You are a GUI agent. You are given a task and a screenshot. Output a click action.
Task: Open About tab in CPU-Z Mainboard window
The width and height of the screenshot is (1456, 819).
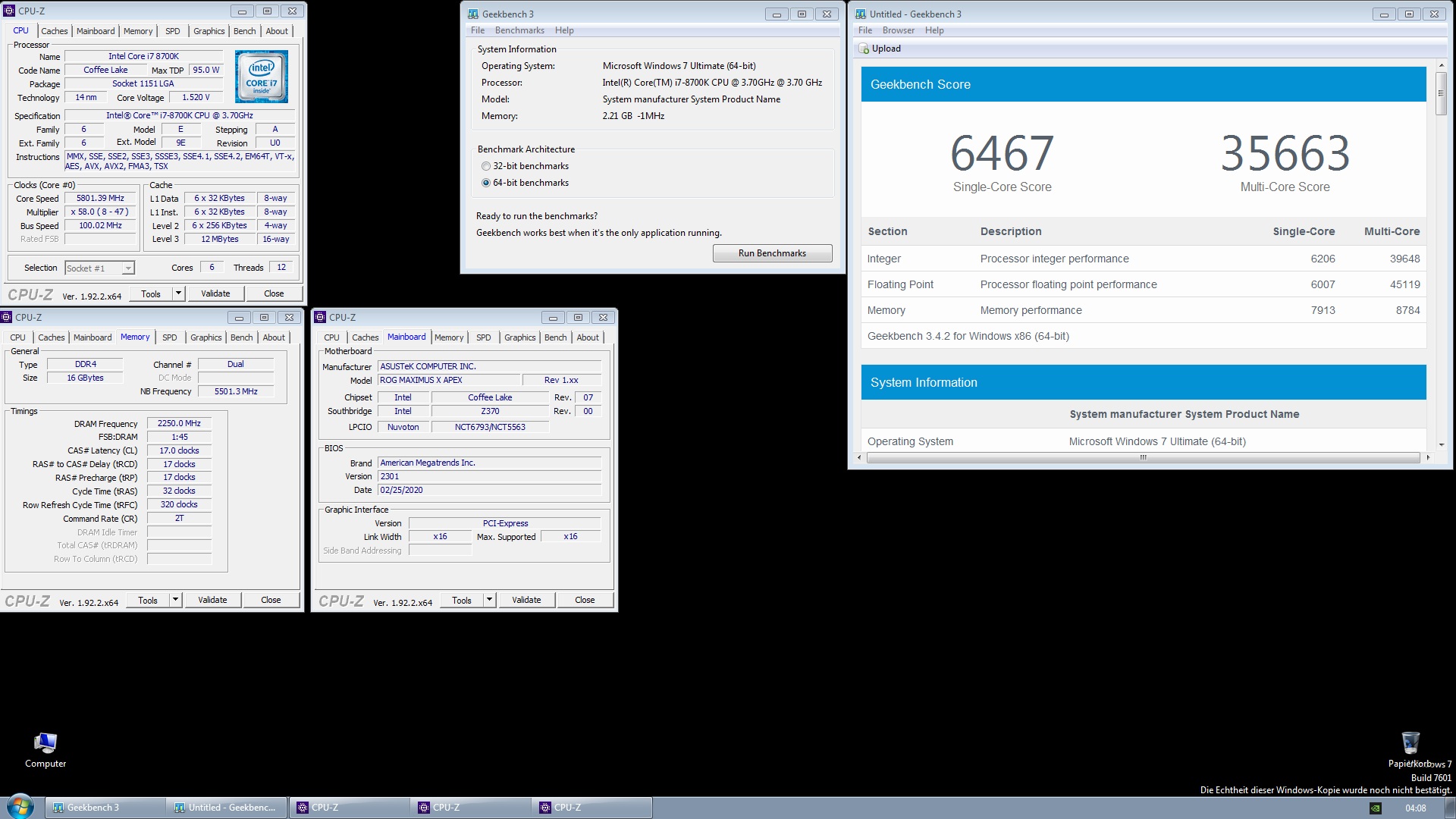pyautogui.click(x=588, y=337)
